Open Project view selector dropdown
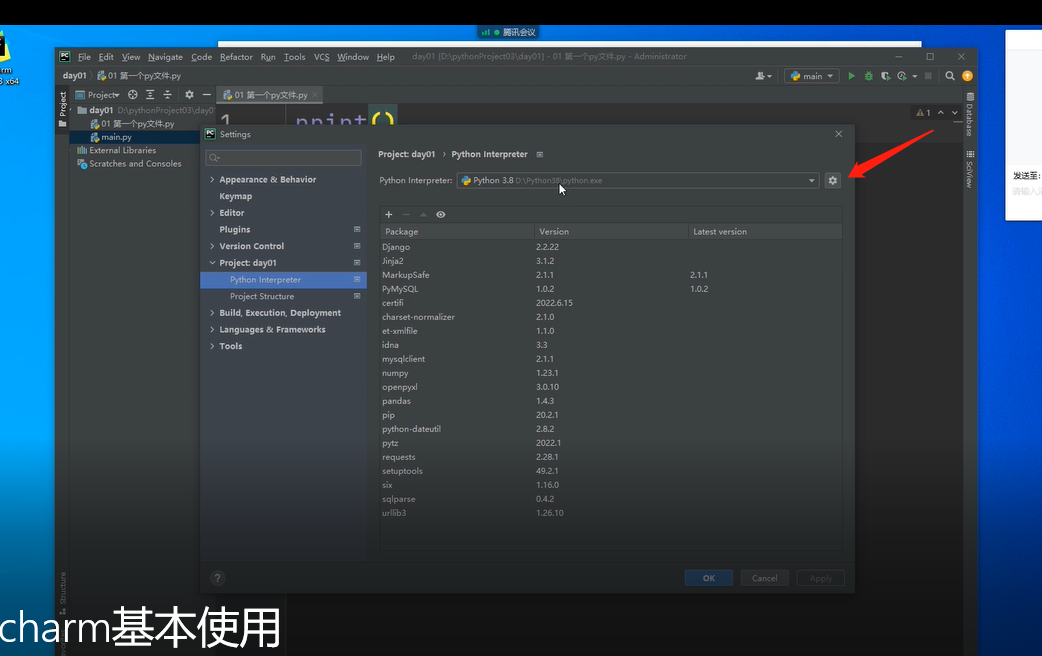The width and height of the screenshot is (1042, 656). pos(98,94)
